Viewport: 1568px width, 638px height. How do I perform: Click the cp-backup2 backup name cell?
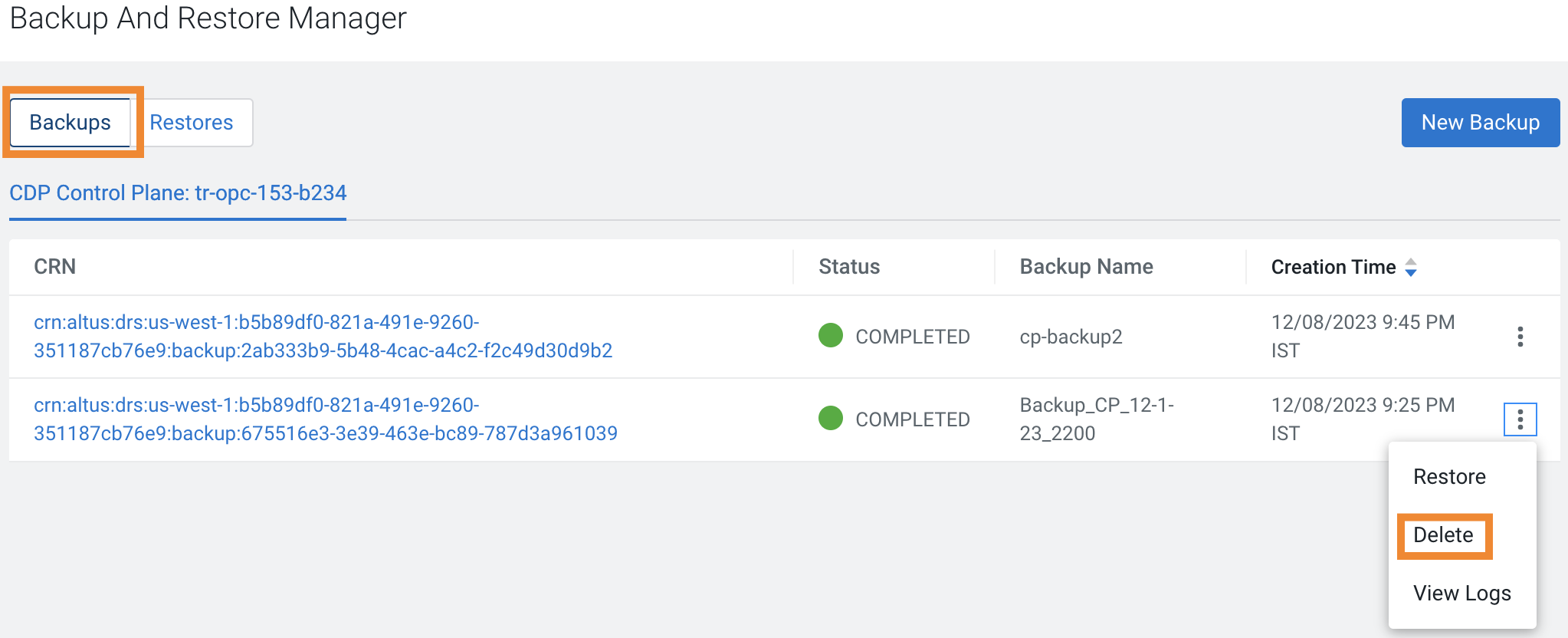1071,337
